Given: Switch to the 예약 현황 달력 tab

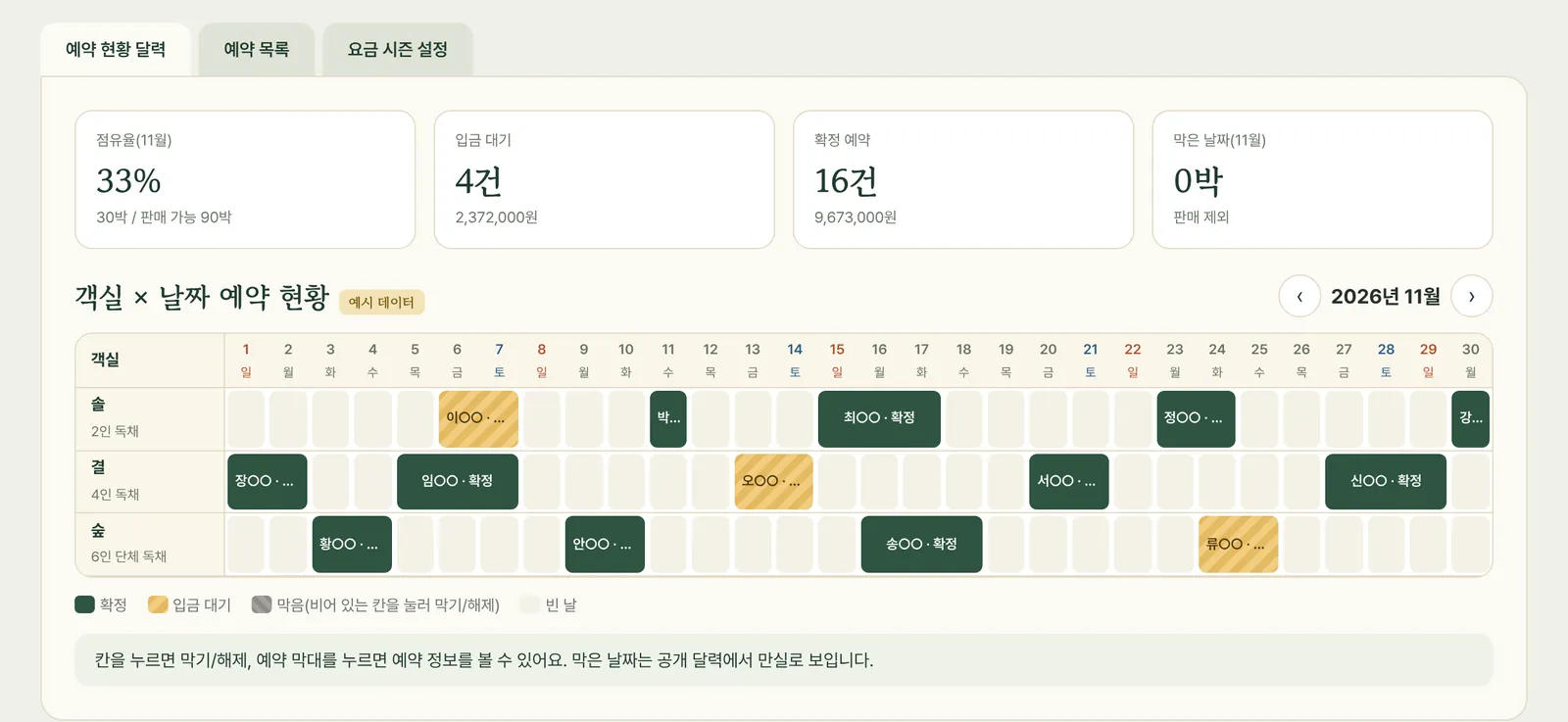Looking at the screenshot, I should coord(116,49).
